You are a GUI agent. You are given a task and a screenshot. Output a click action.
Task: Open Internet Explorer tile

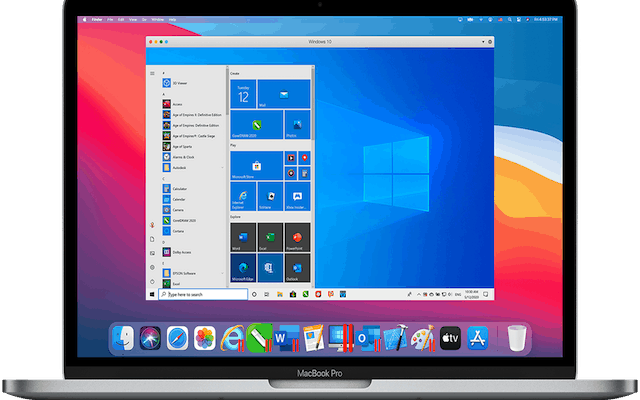click(243, 196)
